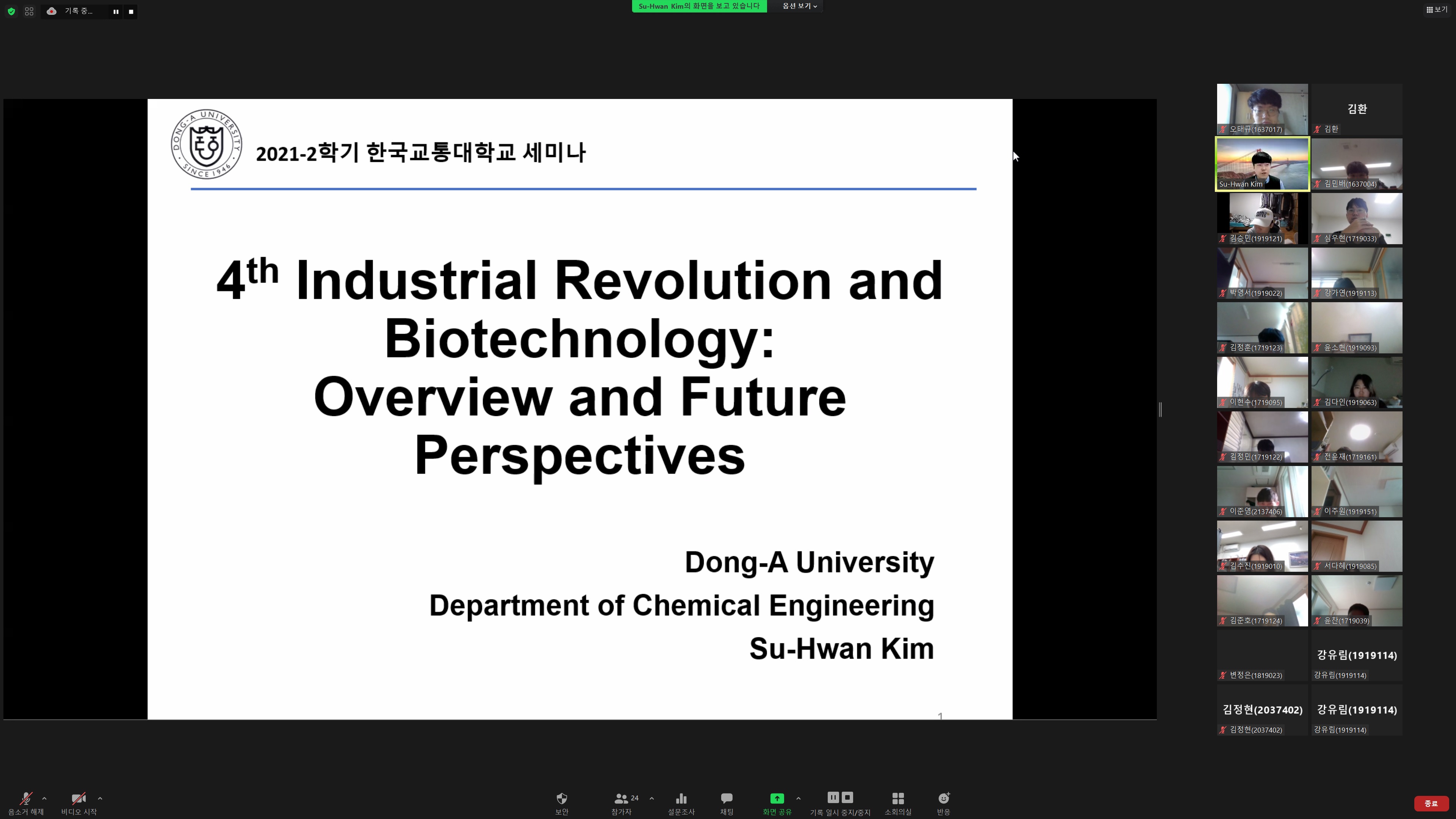This screenshot has width=1456, height=819.
Task: Select 김정현(2037402) participant tile
Action: pos(1263,710)
